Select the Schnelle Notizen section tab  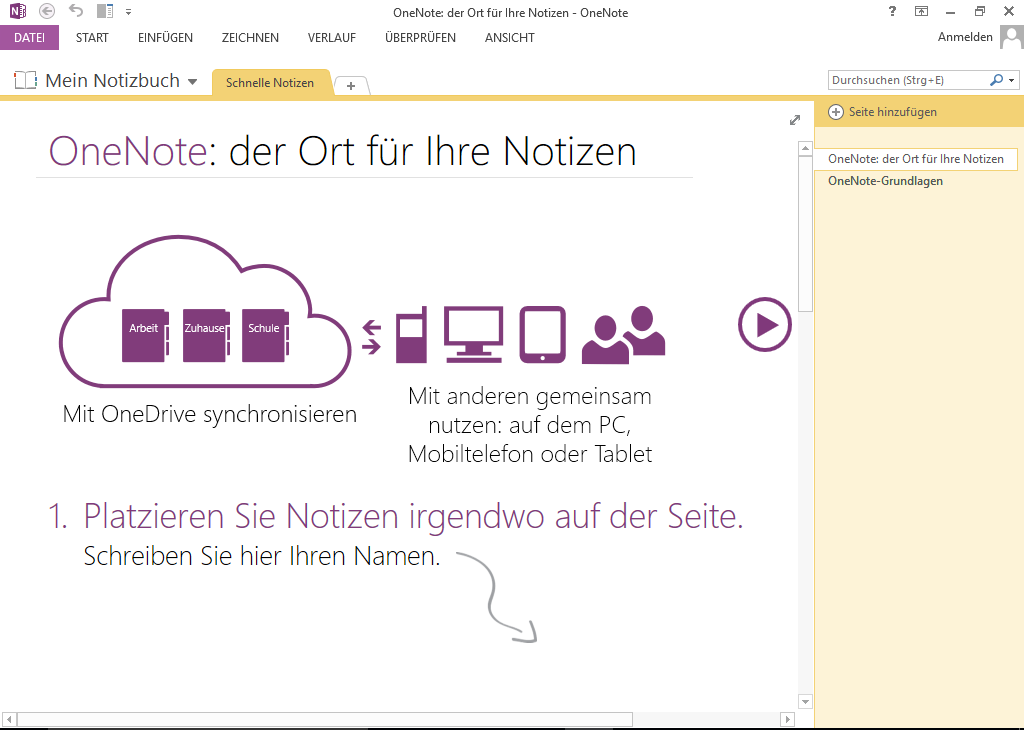(271, 84)
